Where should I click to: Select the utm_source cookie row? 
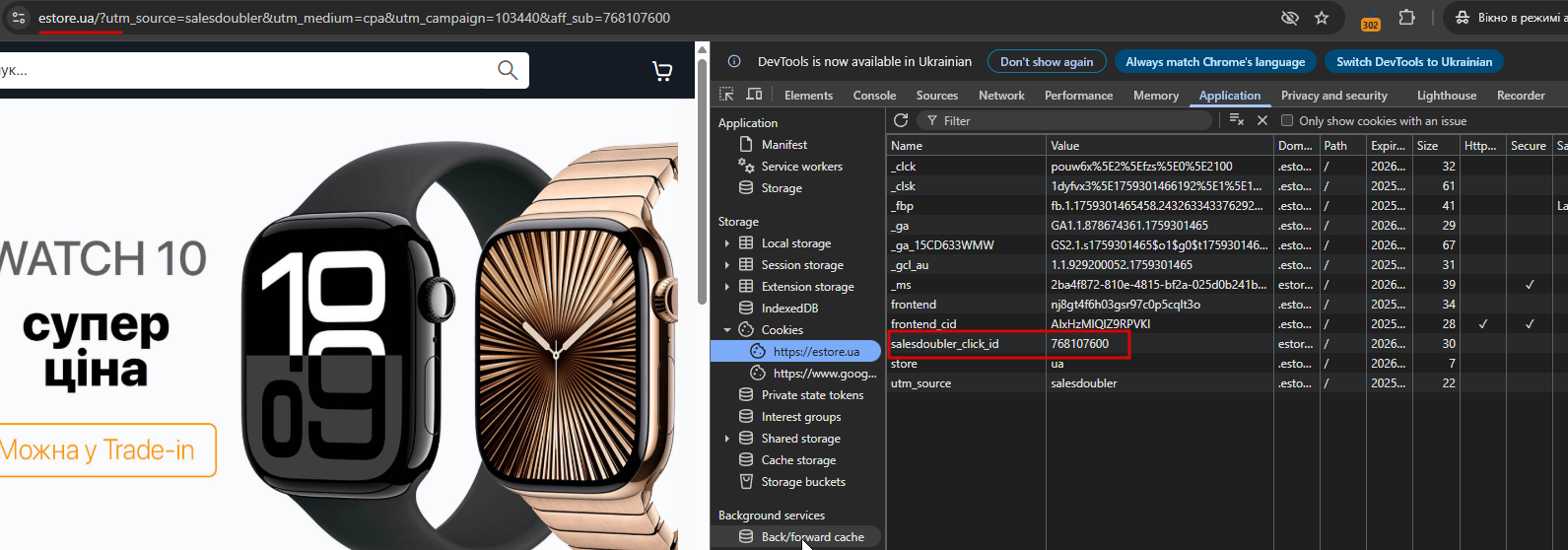pos(1227,383)
